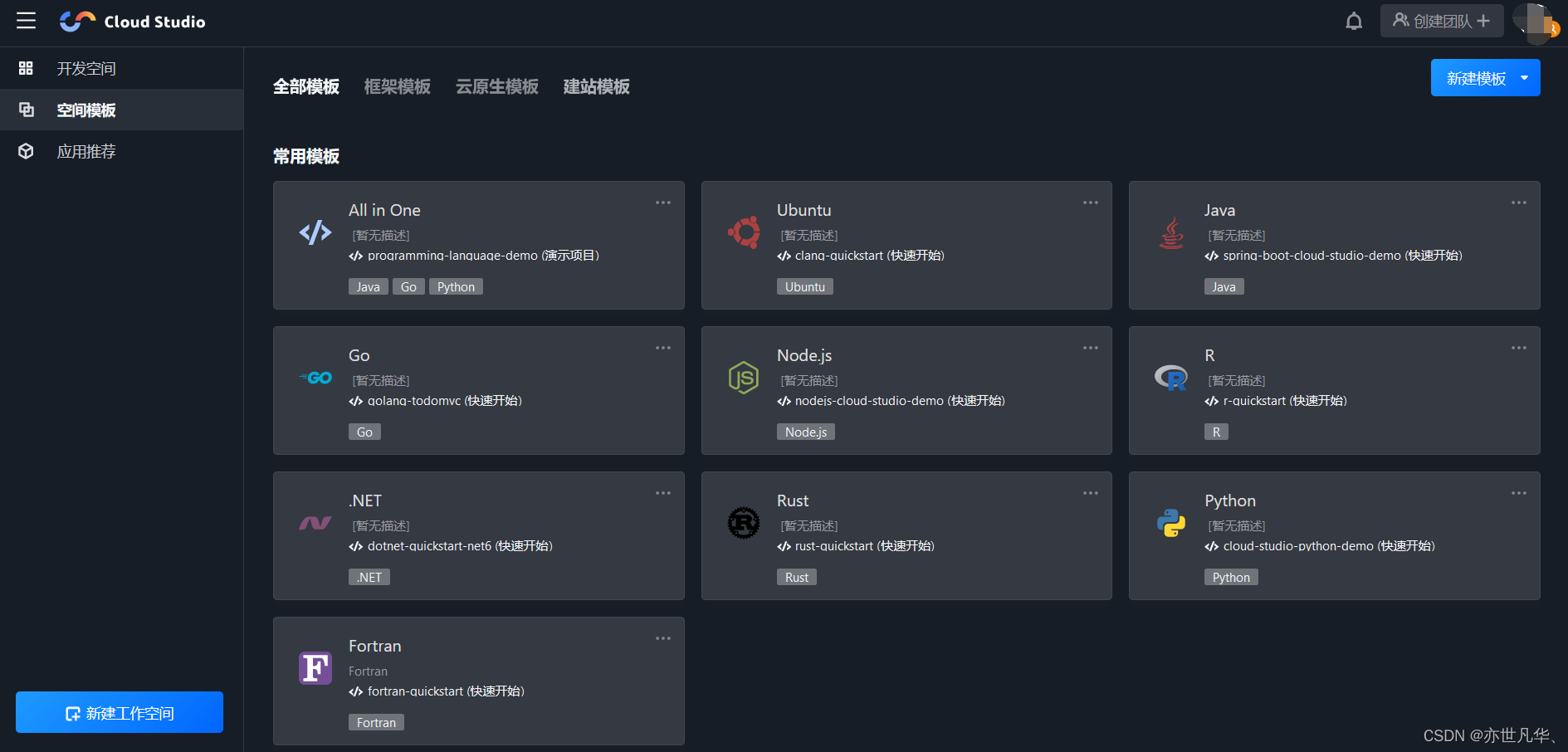Image resolution: width=1568 pixels, height=752 pixels.
Task: Click the 常用模板 section heading
Action: coord(306,156)
